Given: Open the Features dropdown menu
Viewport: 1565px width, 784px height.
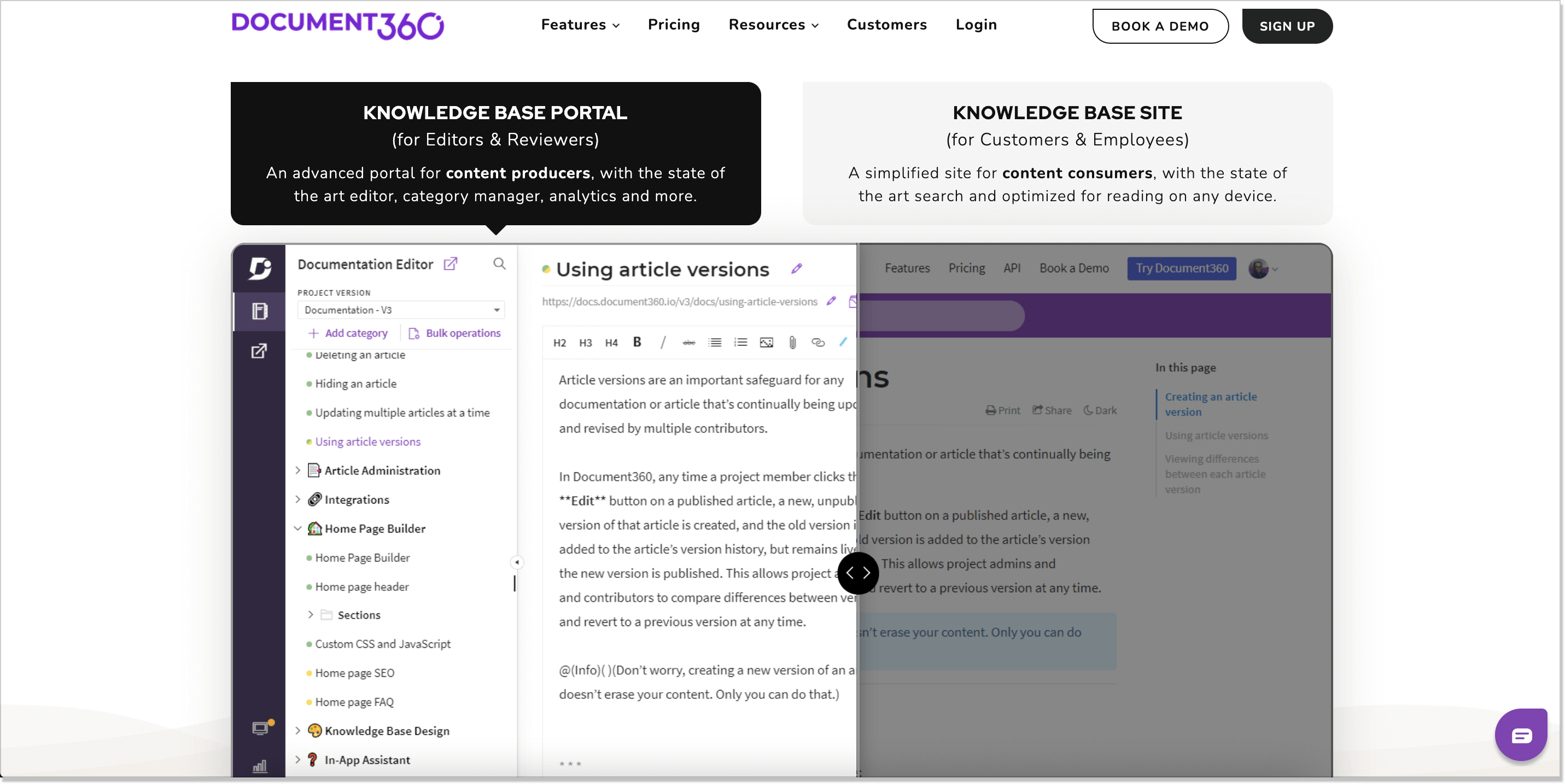Looking at the screenshot, I should [x=580, y=25].
